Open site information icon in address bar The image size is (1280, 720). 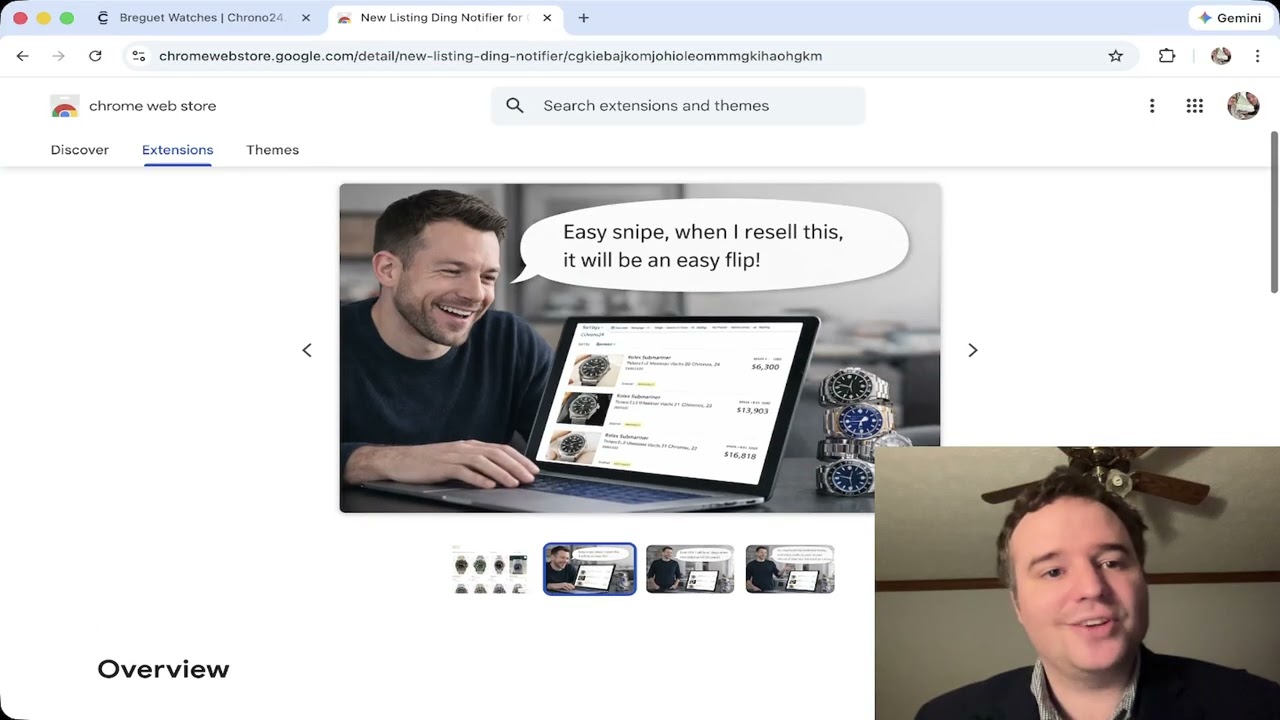tap(139, 56)
